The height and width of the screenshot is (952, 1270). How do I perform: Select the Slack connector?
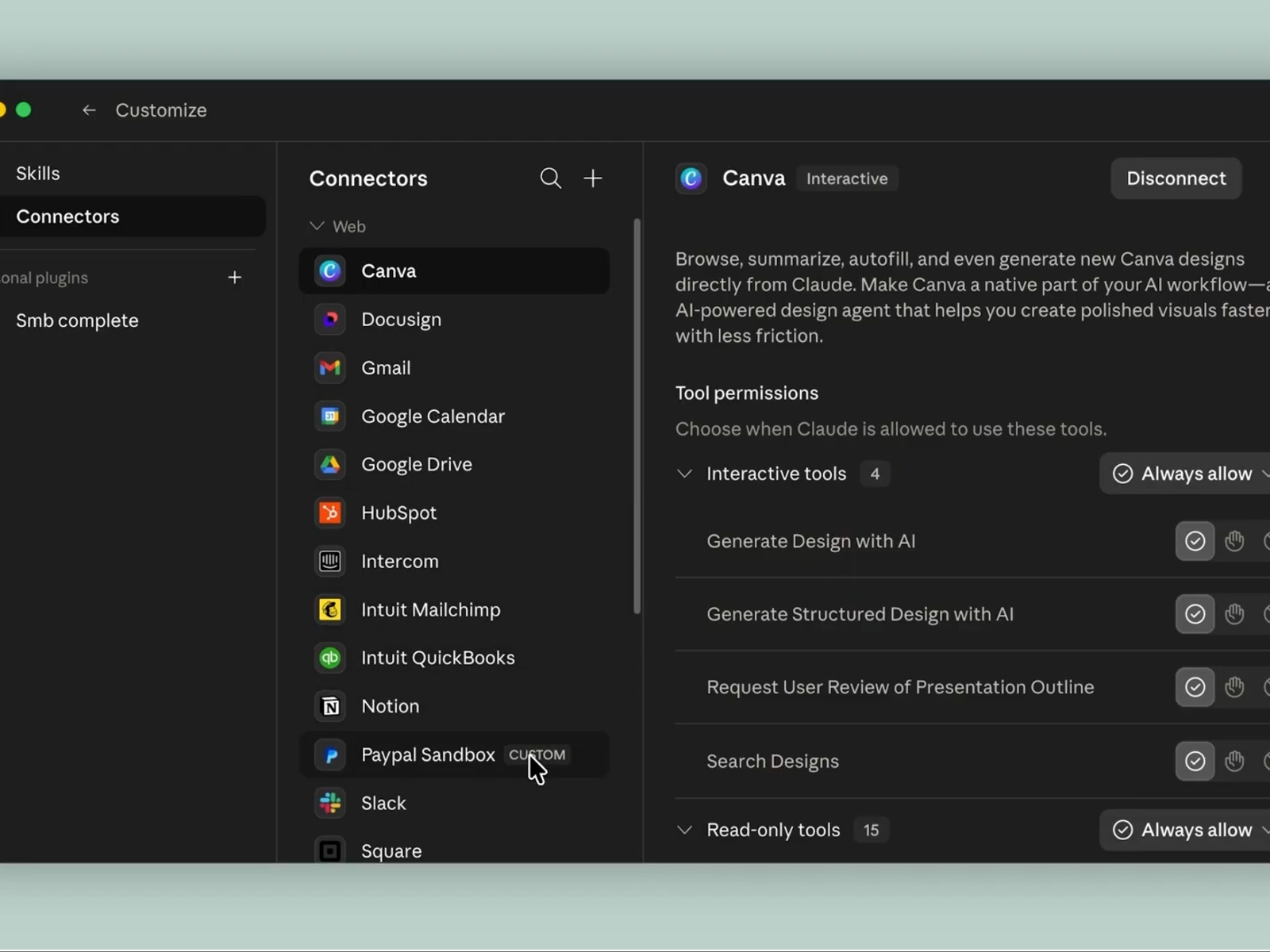[454, 804]
